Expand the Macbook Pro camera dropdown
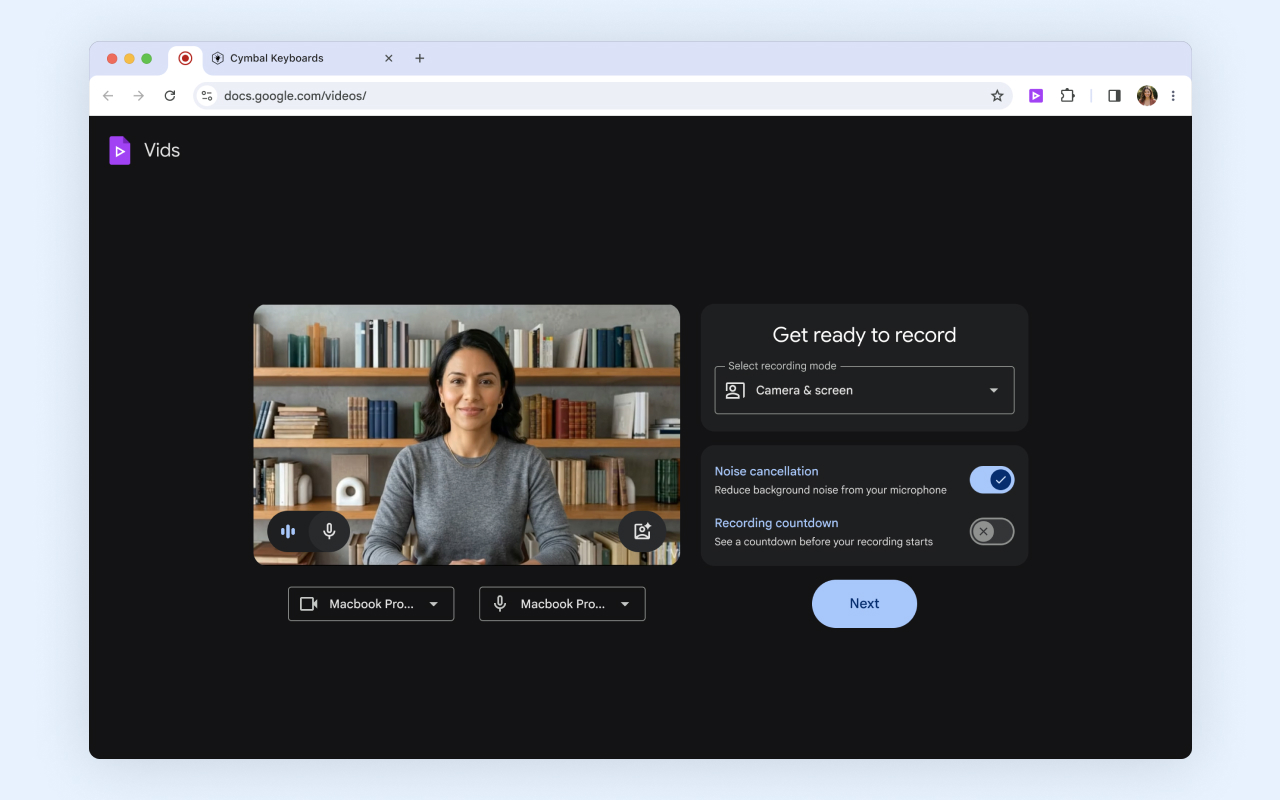The height and width of the screenshot is (800, 1280). (434, 603)
